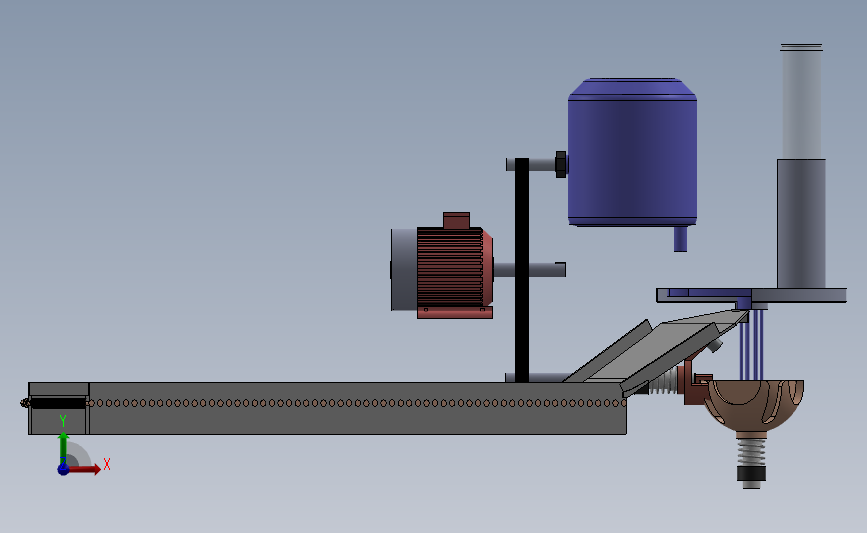
Task: Select the row of chain links along the trough
Action: 357,403
